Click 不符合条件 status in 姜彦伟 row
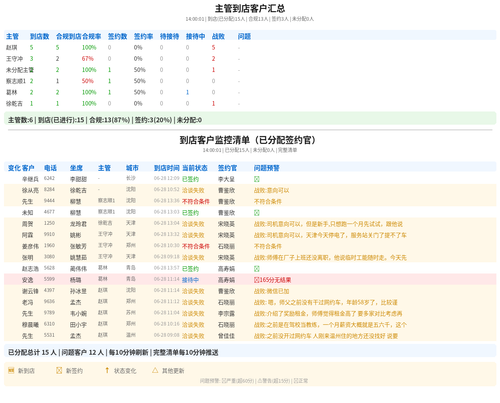 196,246
